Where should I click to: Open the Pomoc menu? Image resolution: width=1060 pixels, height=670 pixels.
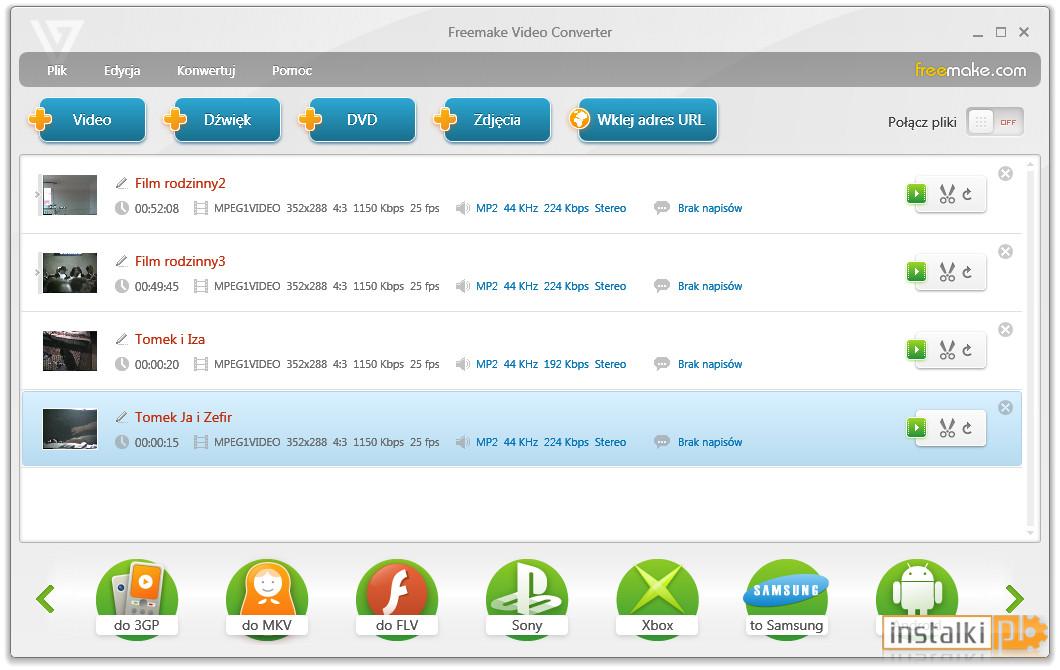(x=292, y=70)
